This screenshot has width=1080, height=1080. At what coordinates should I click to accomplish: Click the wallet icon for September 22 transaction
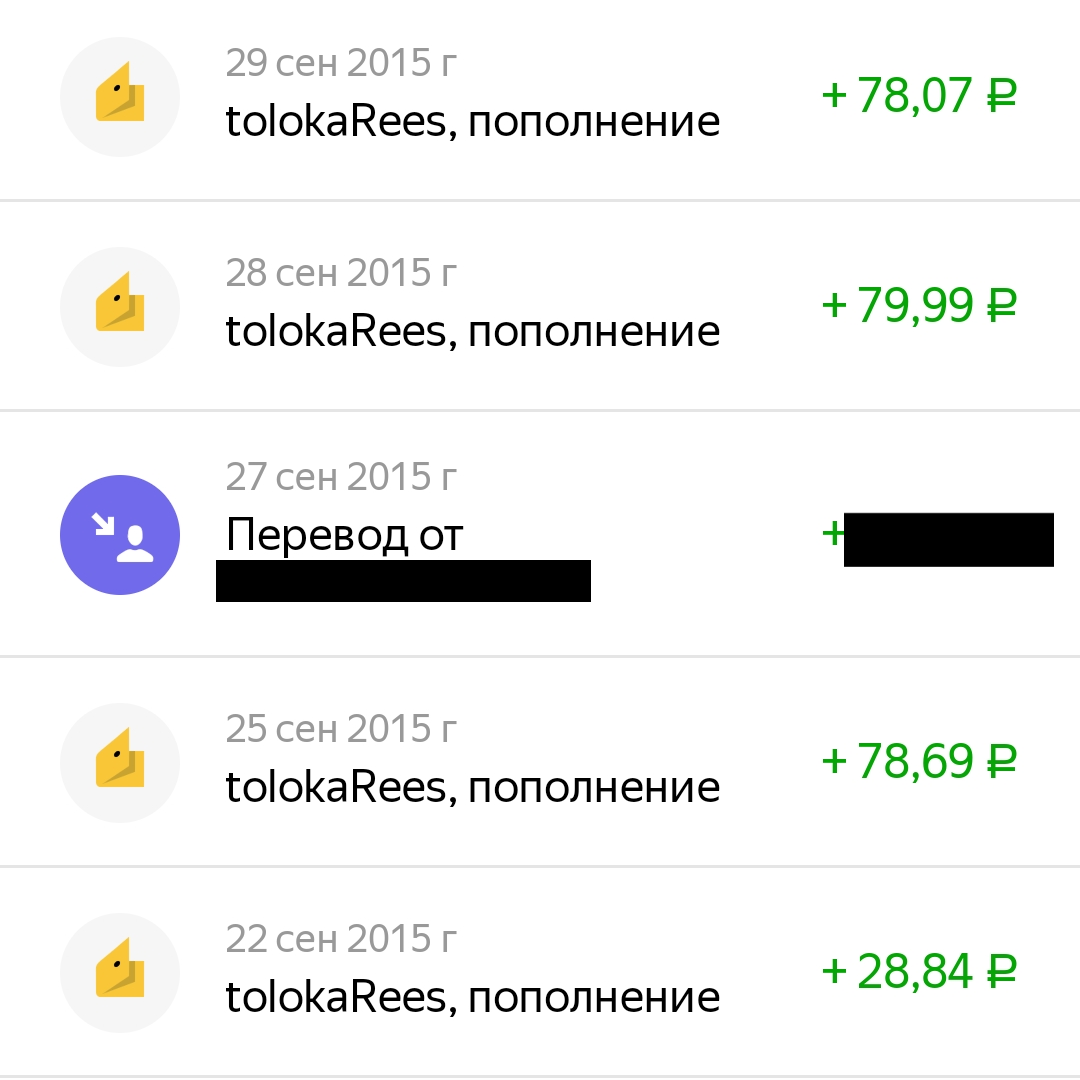(120, 972)
